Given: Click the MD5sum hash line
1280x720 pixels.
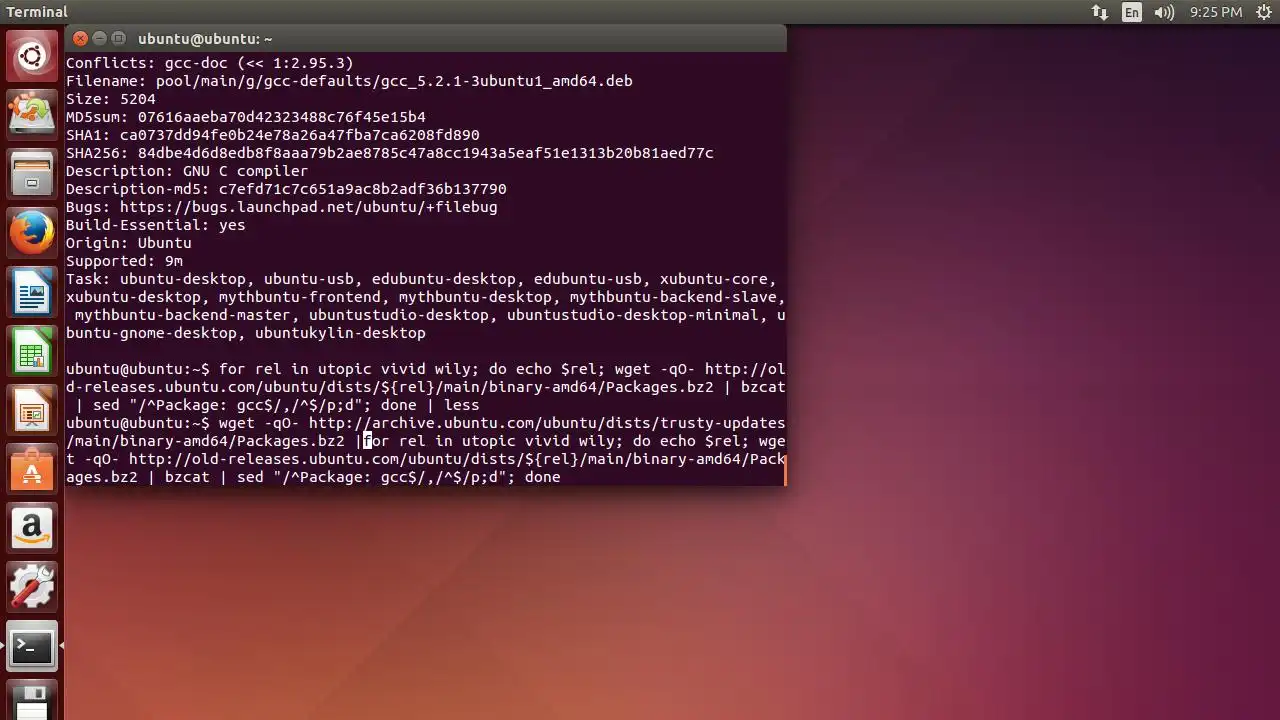Looking at the screenshot, I should [246, 117].
